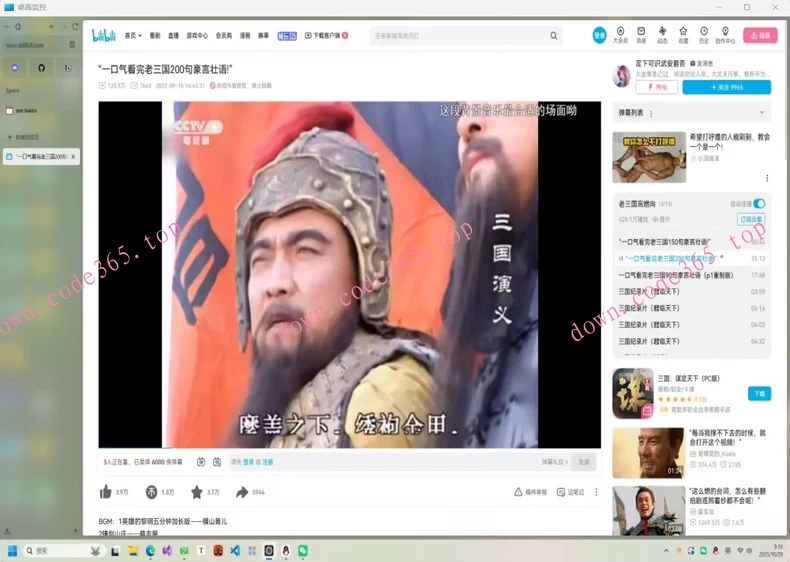Select 三国纪录片 (群临天下) item lasting 04:14
Image resolution: width=790 pixels, height=562 pixels.
691,308
